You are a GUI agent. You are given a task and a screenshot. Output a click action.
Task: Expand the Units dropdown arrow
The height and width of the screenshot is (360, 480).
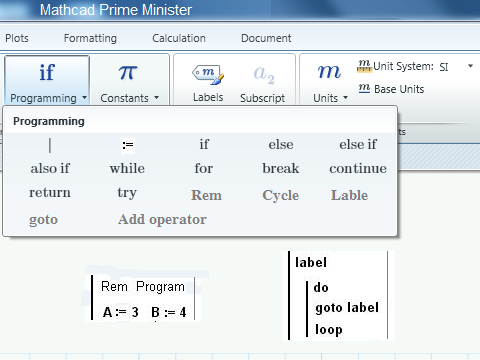click(345, 98)
